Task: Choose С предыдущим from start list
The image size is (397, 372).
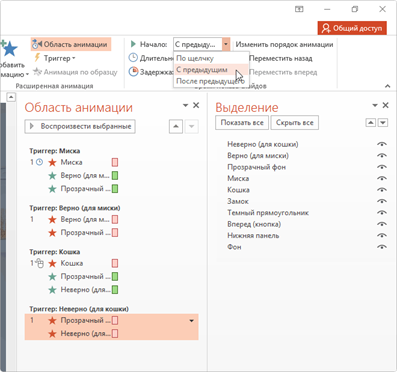Action: tap(211, 70)
